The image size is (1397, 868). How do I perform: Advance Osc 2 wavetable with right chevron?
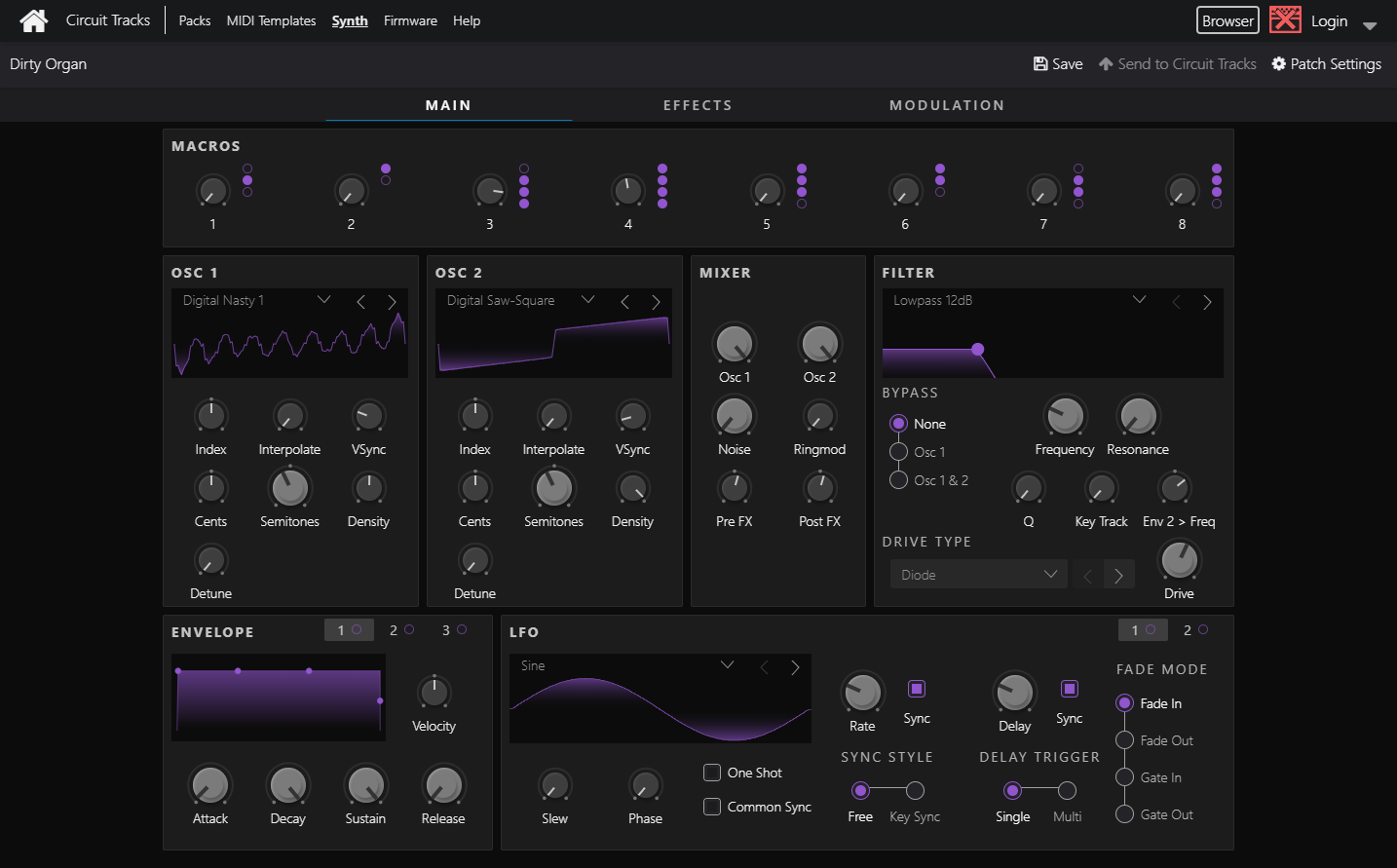(656, 301)
